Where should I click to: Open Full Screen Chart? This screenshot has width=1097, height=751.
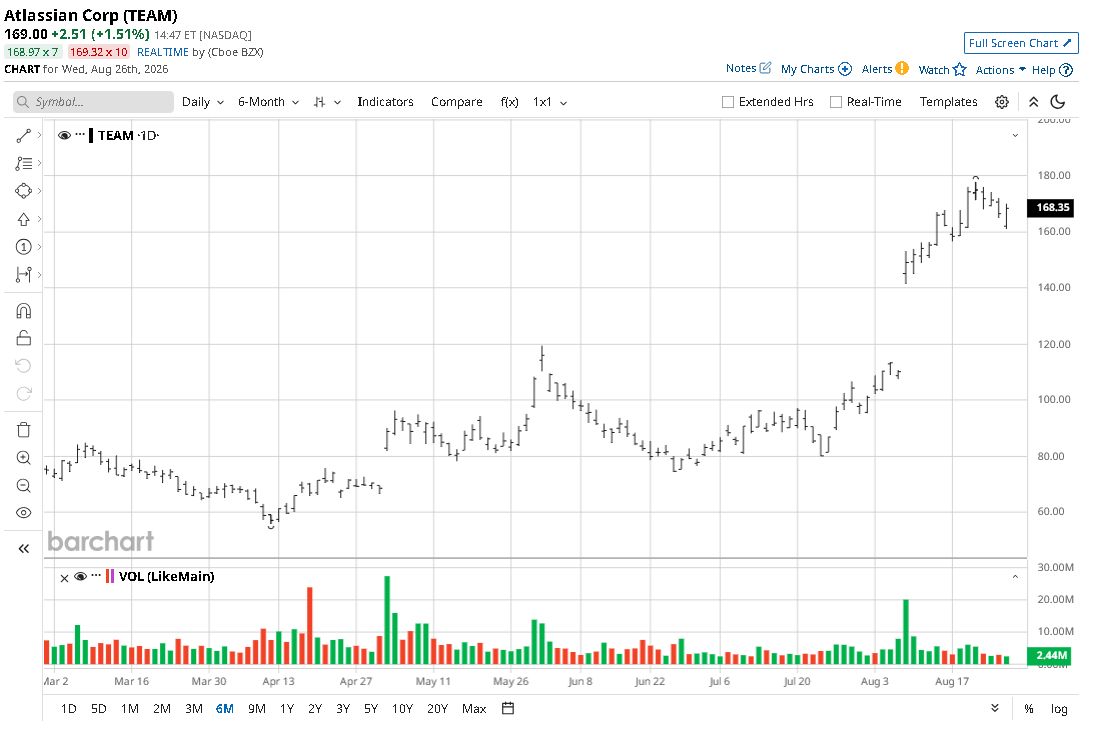(1021, 43)
